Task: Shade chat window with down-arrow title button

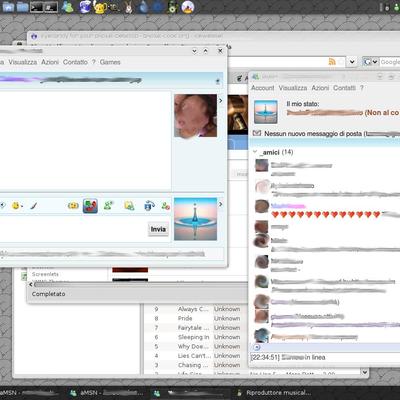Action: [195, 51]
